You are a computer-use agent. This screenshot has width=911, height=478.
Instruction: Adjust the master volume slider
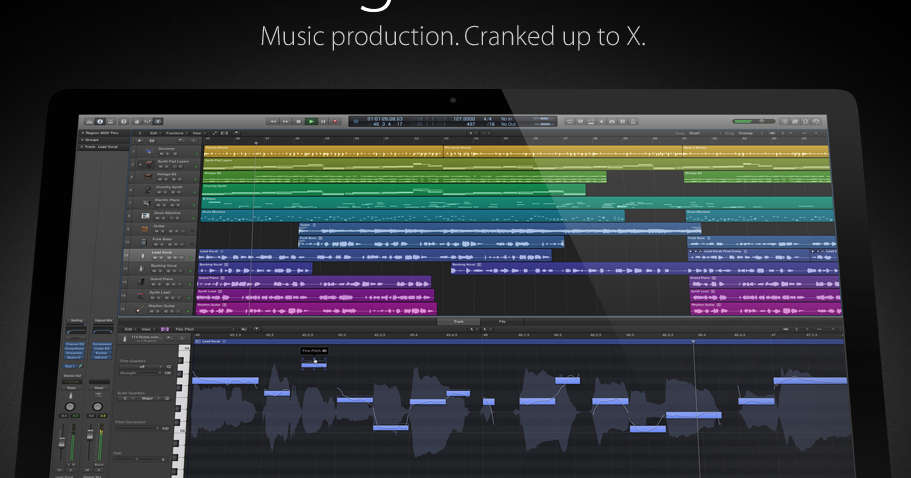click(755, 121)
